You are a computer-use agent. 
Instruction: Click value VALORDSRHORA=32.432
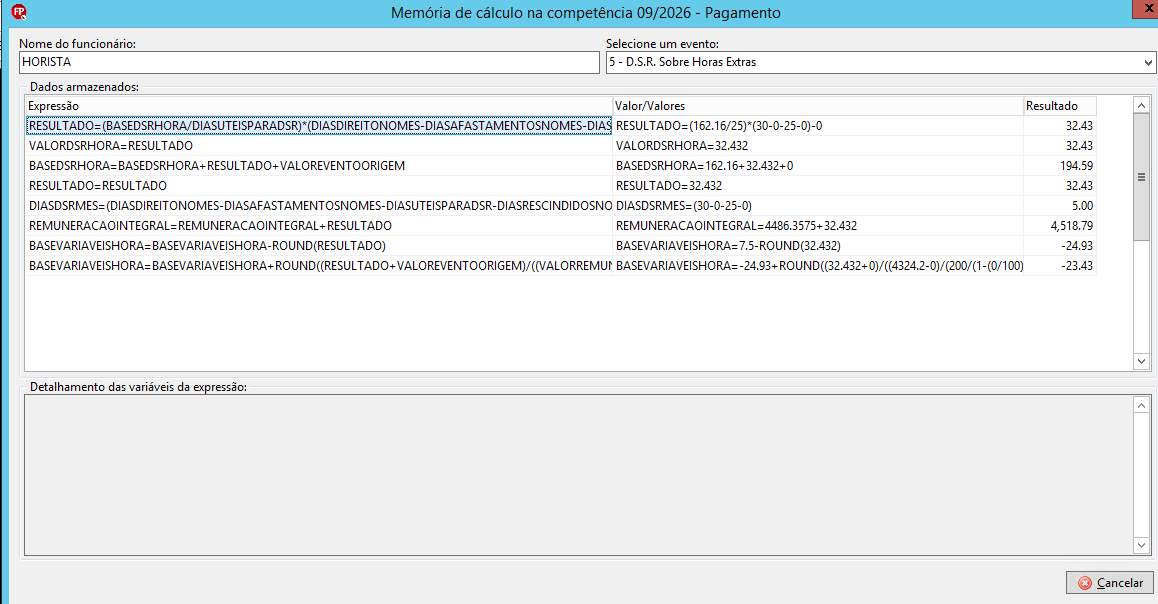tap(682, 146)
